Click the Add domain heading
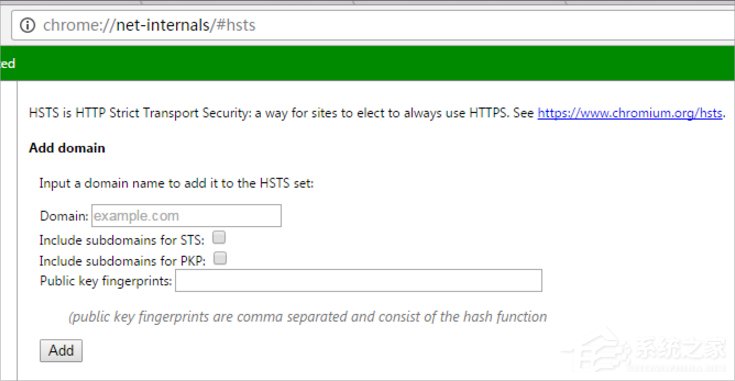 [67, 148]
